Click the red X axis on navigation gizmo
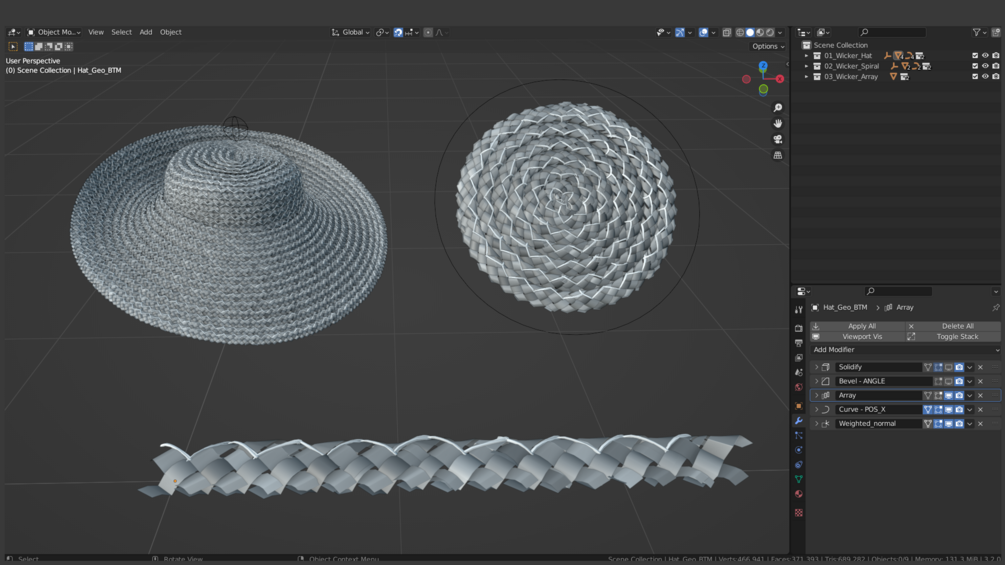 point(779,79)
